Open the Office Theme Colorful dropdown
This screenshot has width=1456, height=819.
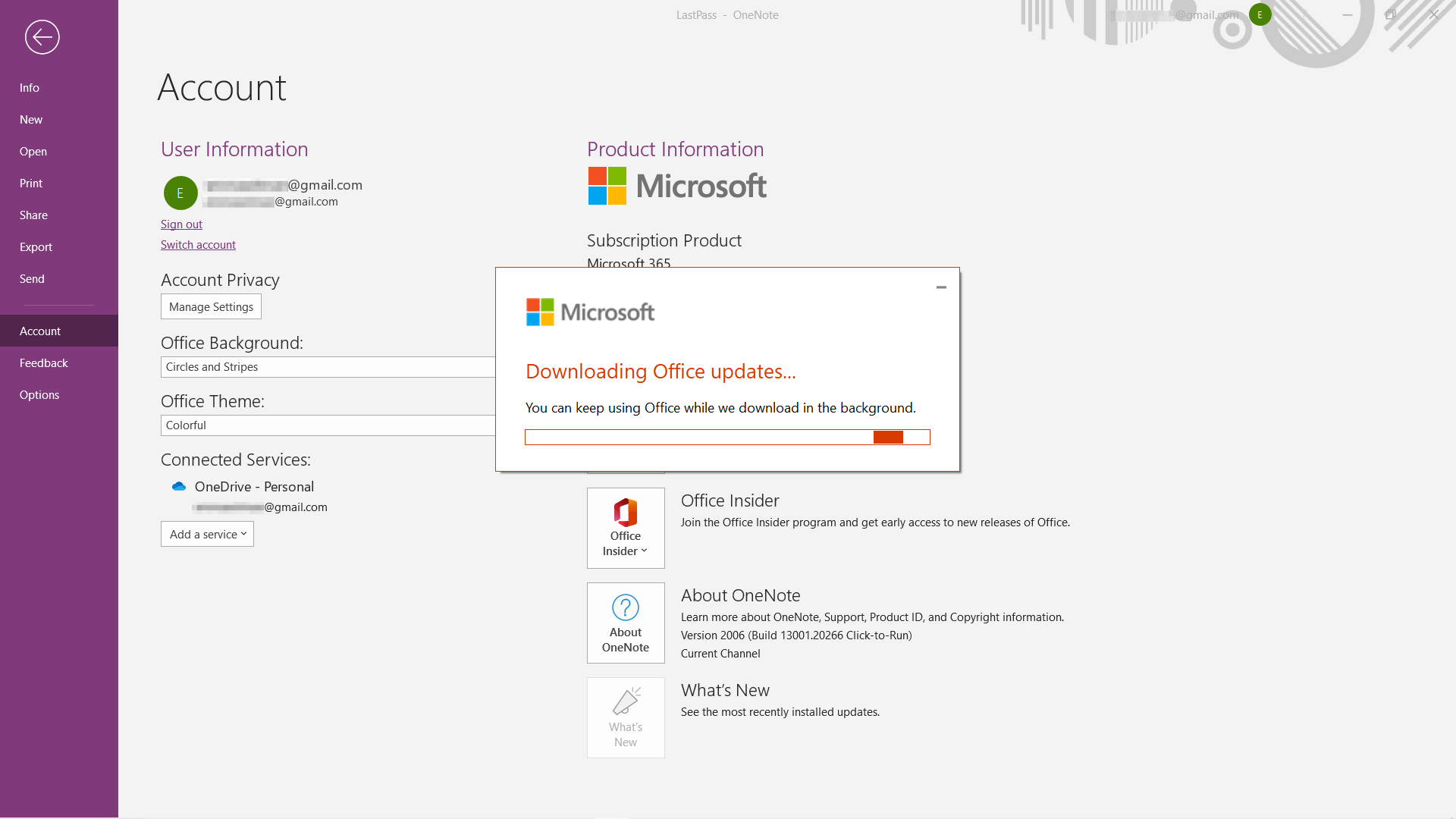pyautogui.click(x=328, y=425)
